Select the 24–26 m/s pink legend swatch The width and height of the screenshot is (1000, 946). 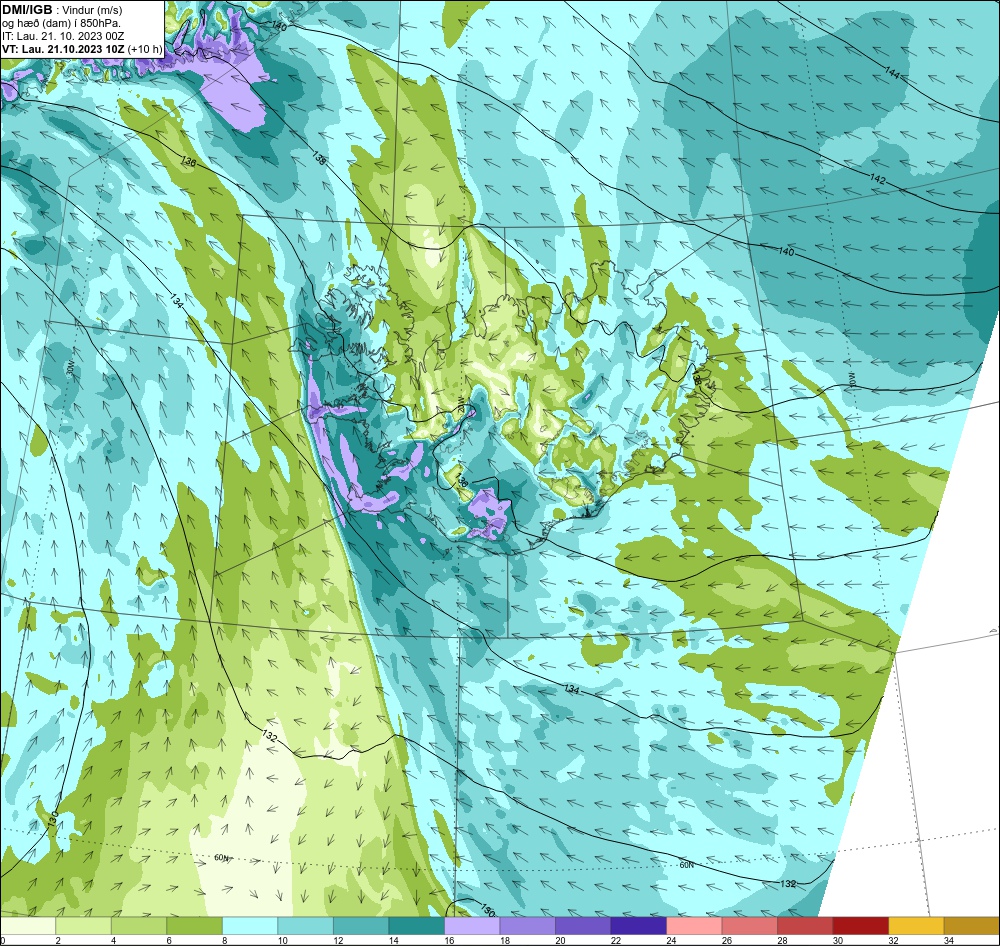pos(694,926)
